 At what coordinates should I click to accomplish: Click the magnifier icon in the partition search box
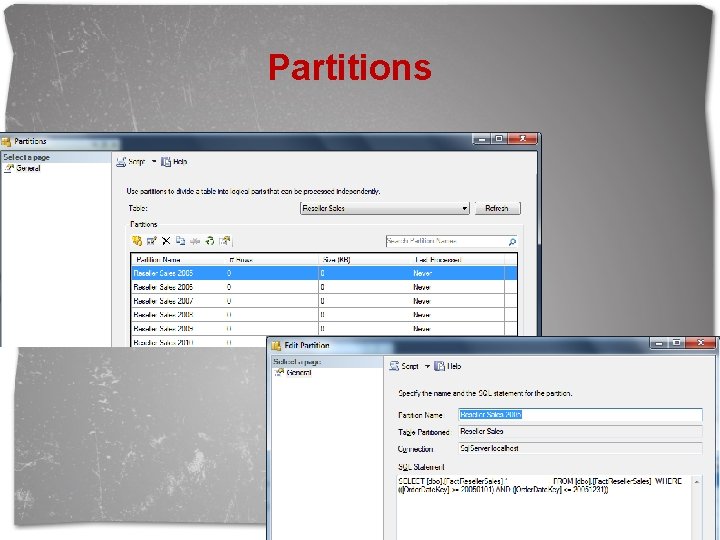512,242
